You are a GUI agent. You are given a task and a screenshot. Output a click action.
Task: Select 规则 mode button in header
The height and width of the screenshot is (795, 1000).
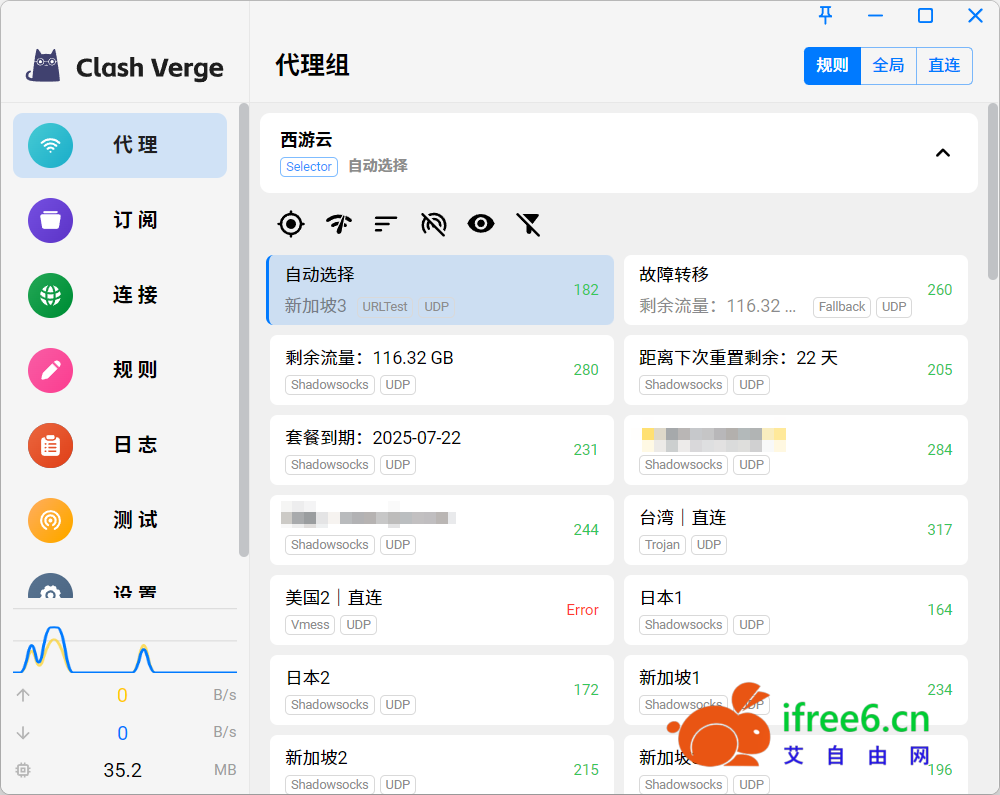pyautogui.click(x=832, y=66)
